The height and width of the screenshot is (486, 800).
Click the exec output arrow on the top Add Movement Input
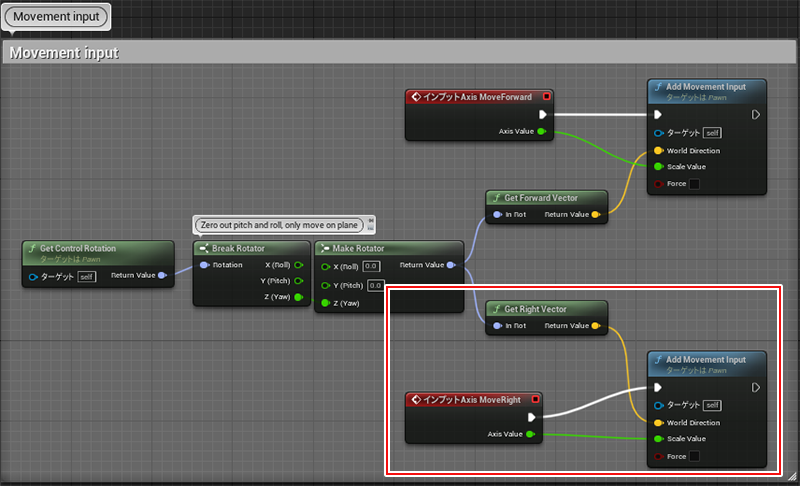point(756,115)
